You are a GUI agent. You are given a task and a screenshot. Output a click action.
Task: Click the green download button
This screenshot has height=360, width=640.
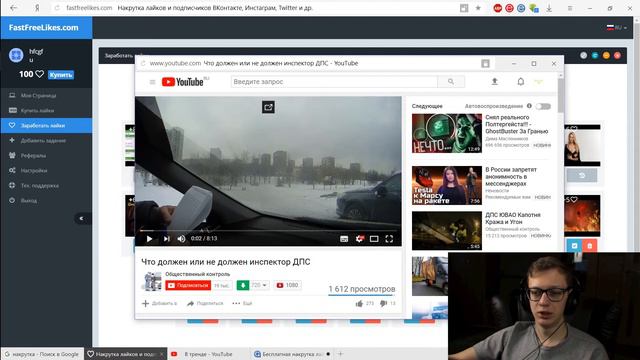(x=243, y=285)
